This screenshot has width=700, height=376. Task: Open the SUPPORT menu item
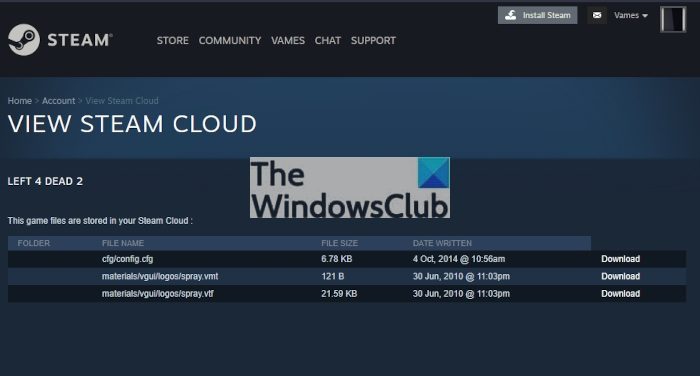pyautogui.click(x=373, y=41)
